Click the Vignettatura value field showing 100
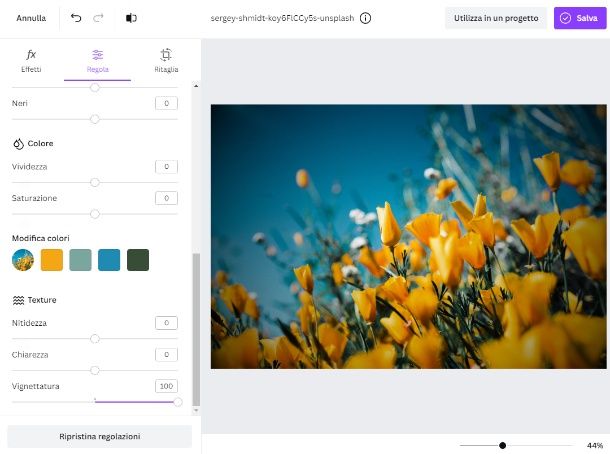Viewport: 610px width, 454px height. tap(167, 386)
